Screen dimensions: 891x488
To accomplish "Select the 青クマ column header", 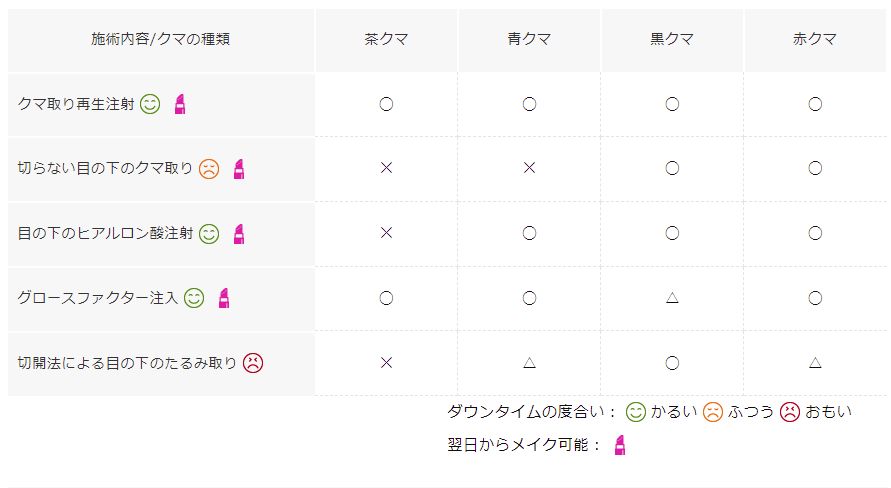I will point(529,40).
